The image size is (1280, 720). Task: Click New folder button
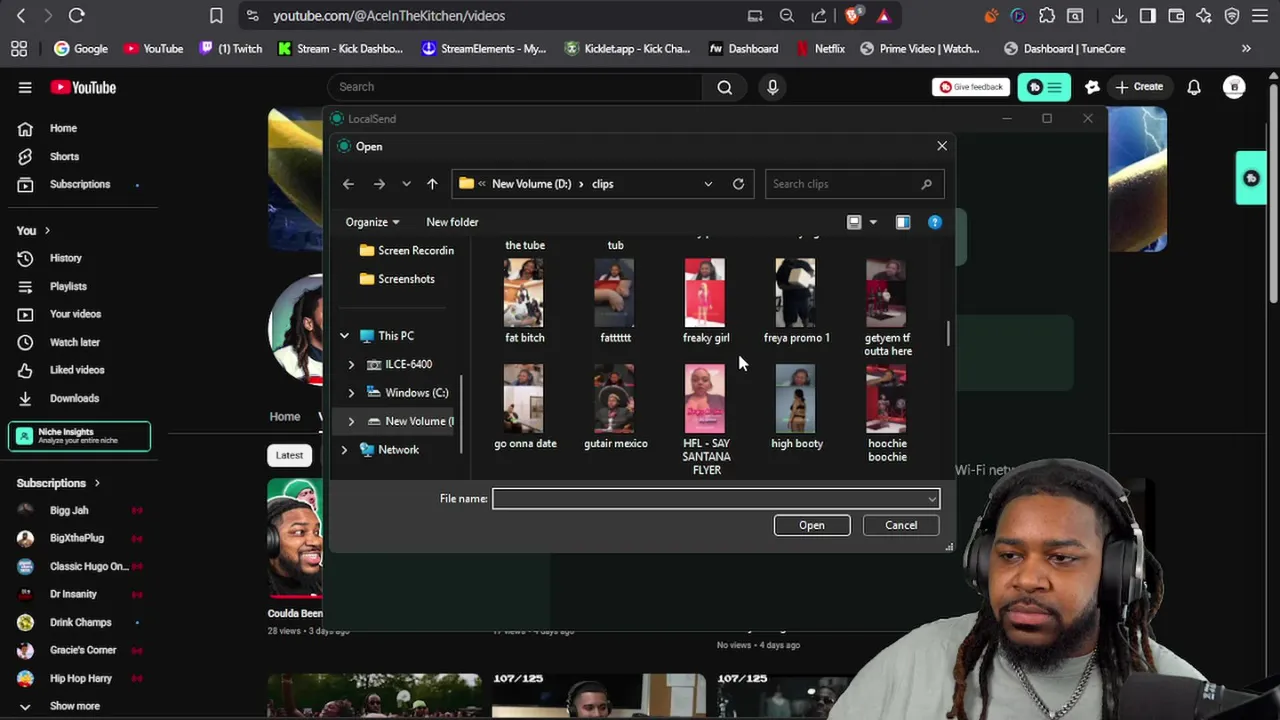452,222
